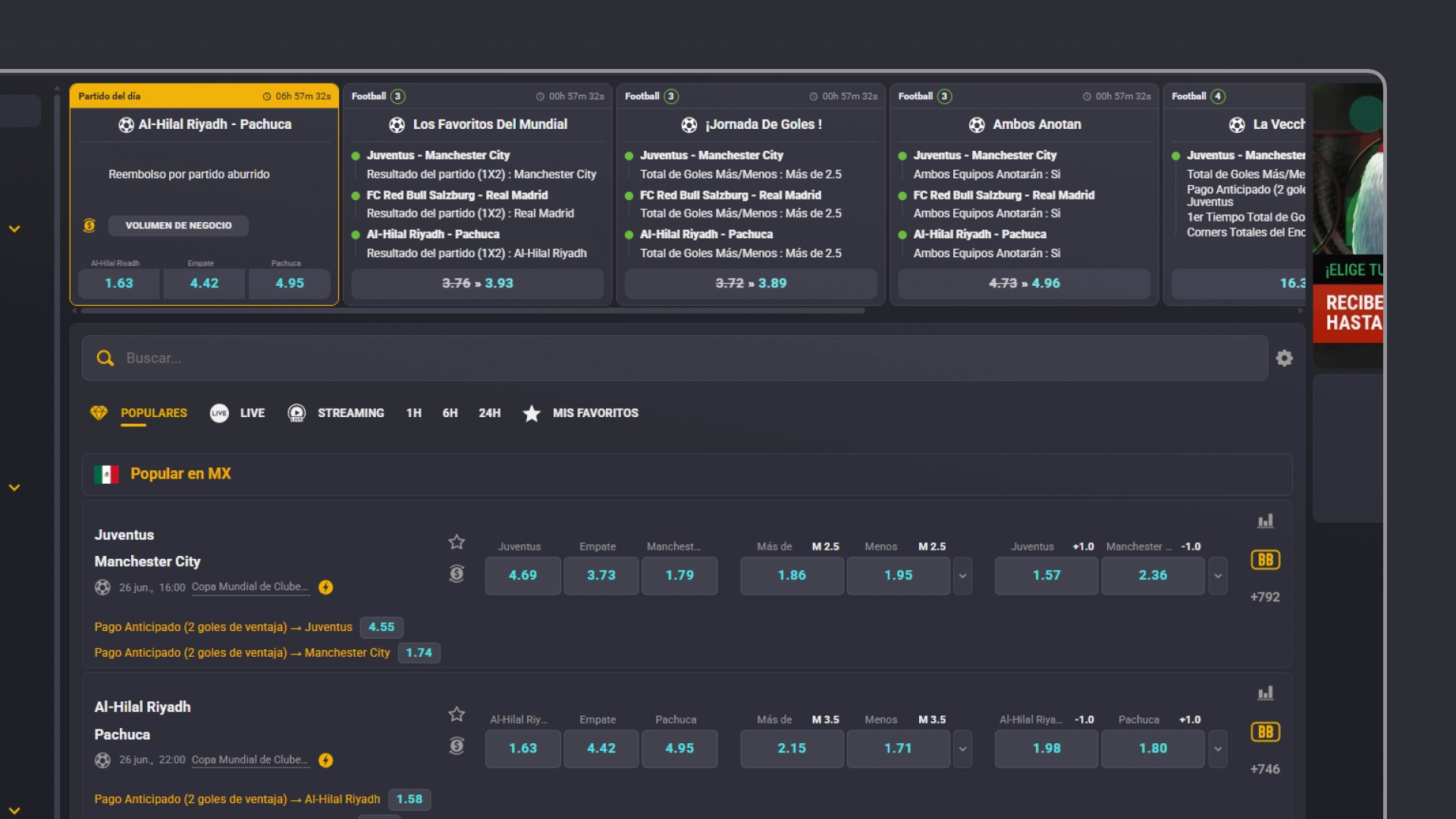This screenshot has width=1456, height=819.
Task: Click football icon on Al-Hilal Riyadh - Pachuca card
Action: (x=126, y=124)
